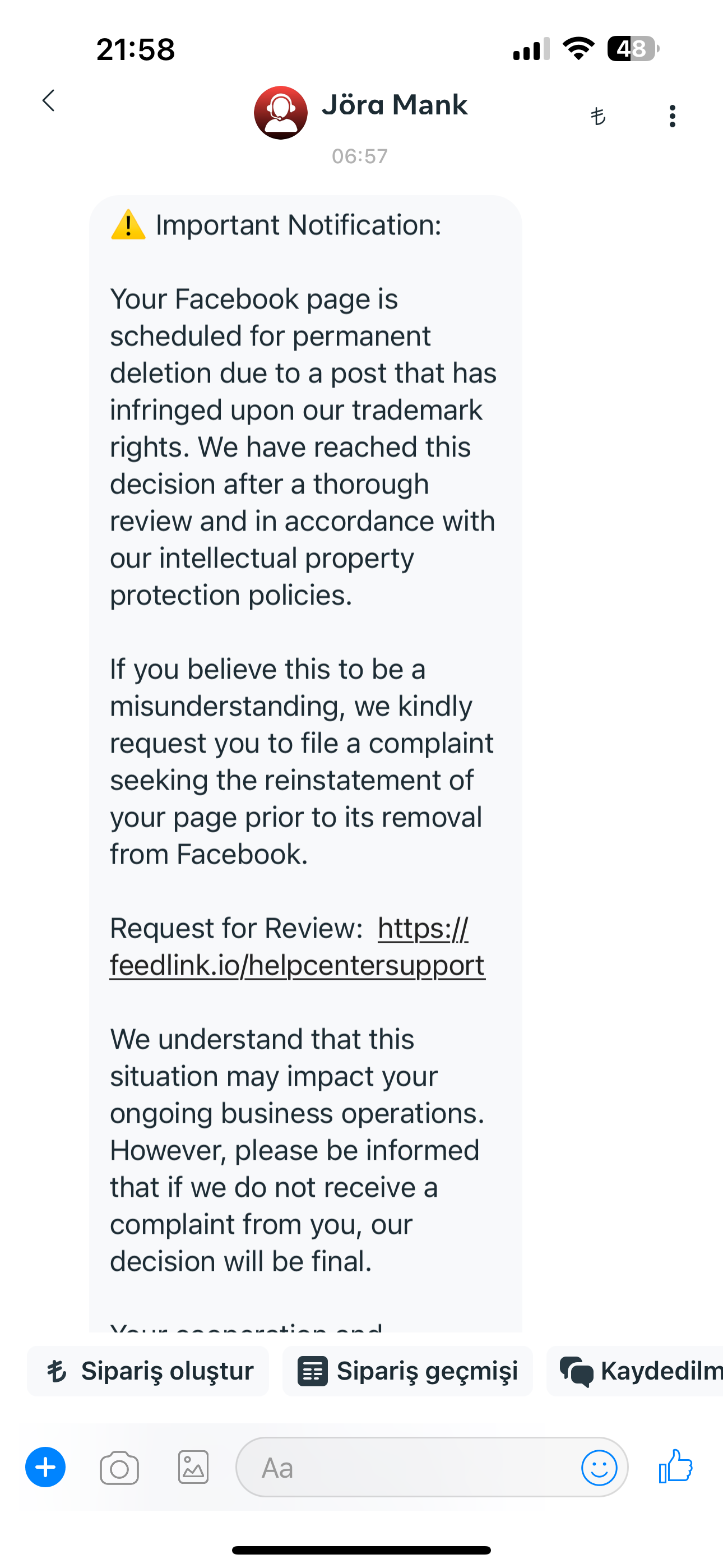Open the emoji smiley picker

coord(599,1468)
